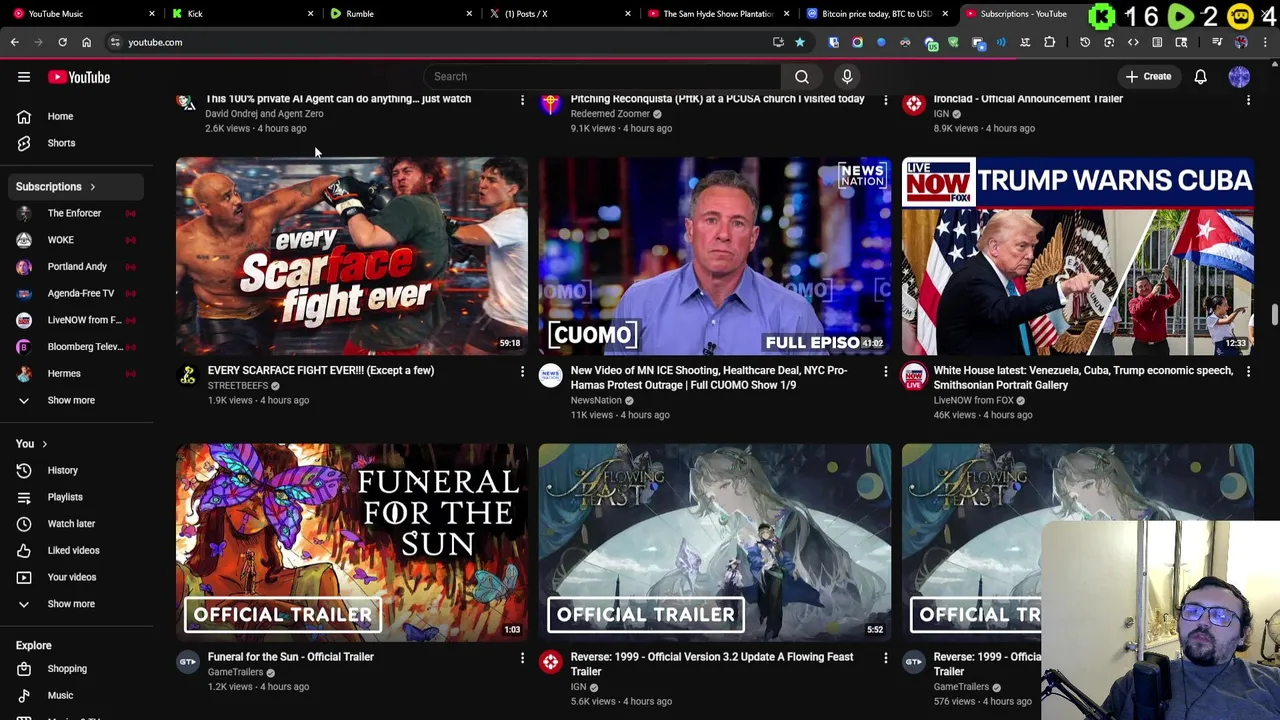Click the Create button
The image size is (1280, 720).
click(x=1148, y=76)
